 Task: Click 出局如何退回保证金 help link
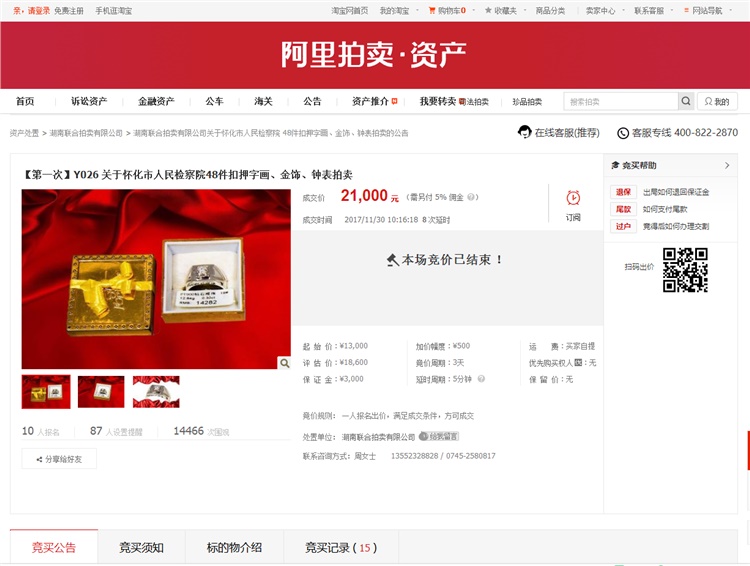676,192
